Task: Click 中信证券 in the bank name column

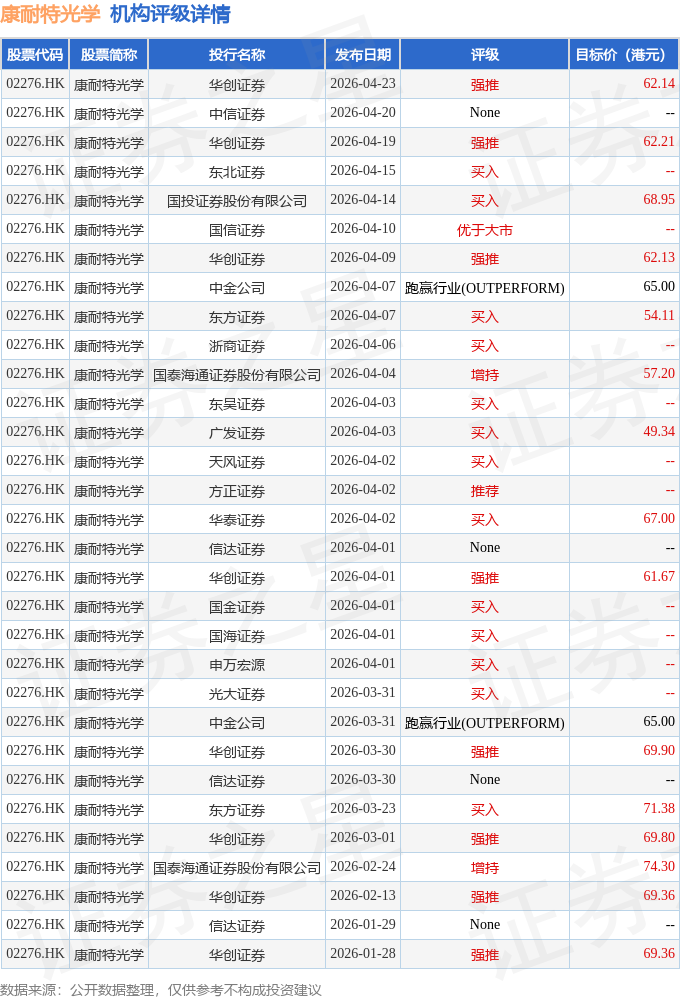Action: coord(236,113)
